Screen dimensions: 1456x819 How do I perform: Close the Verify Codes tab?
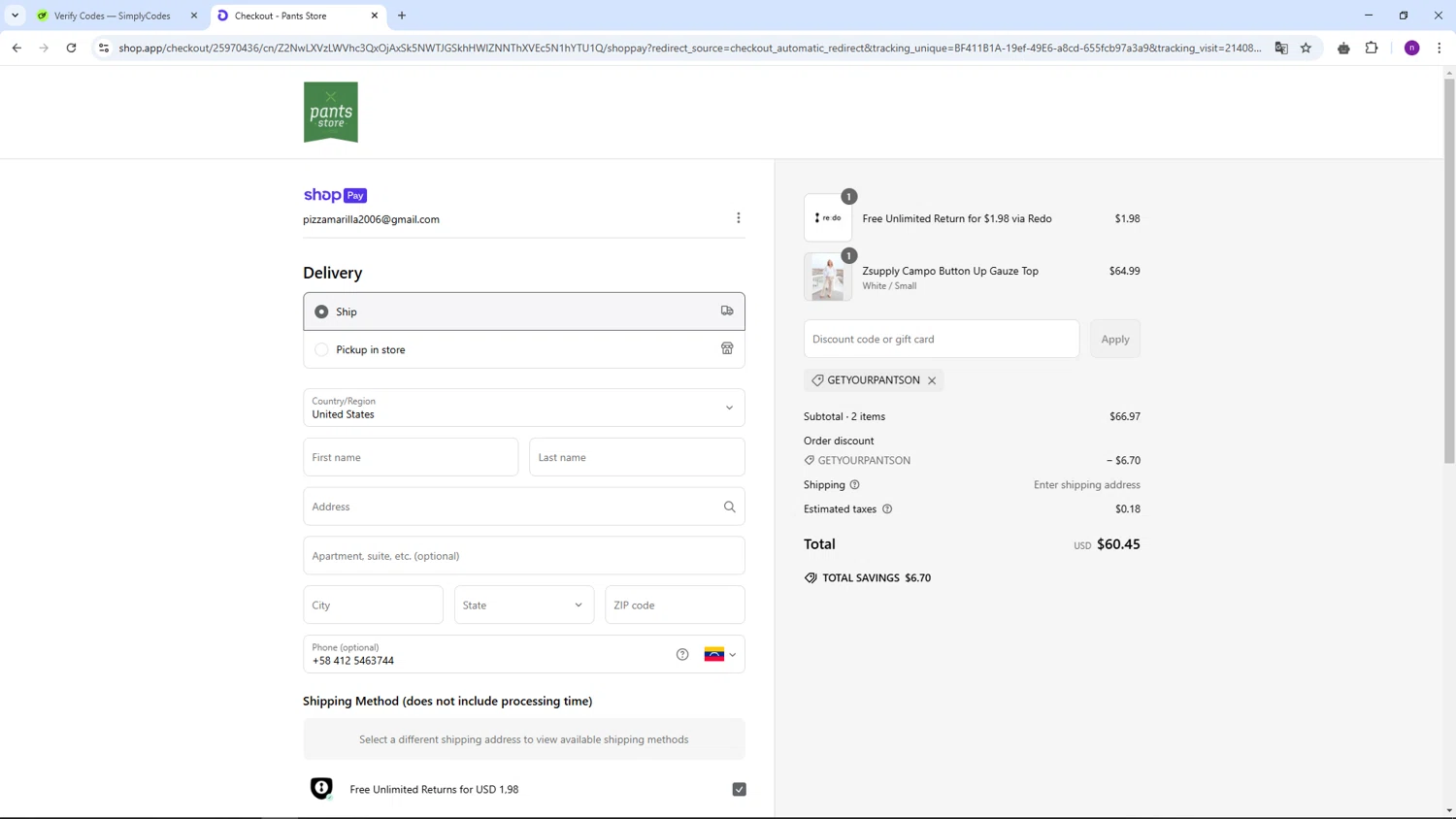click(x=193, y=16)
